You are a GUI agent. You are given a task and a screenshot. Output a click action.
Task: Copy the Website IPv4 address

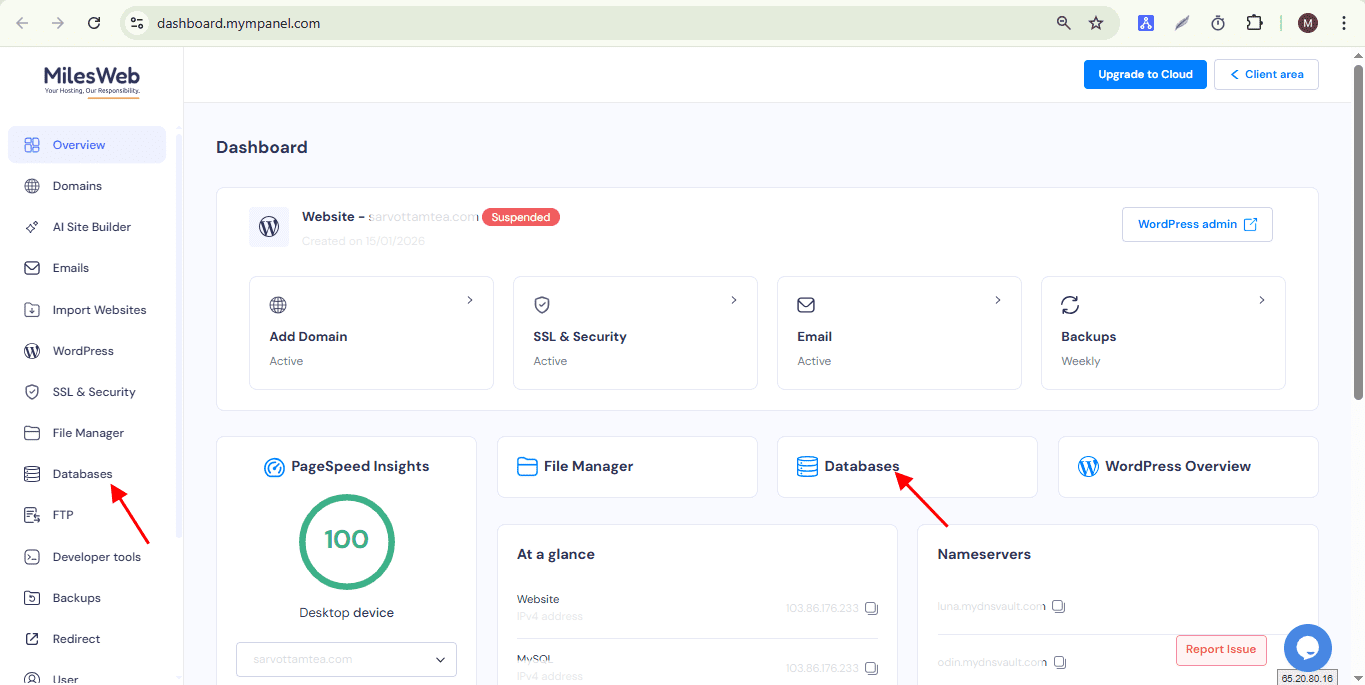871,607
